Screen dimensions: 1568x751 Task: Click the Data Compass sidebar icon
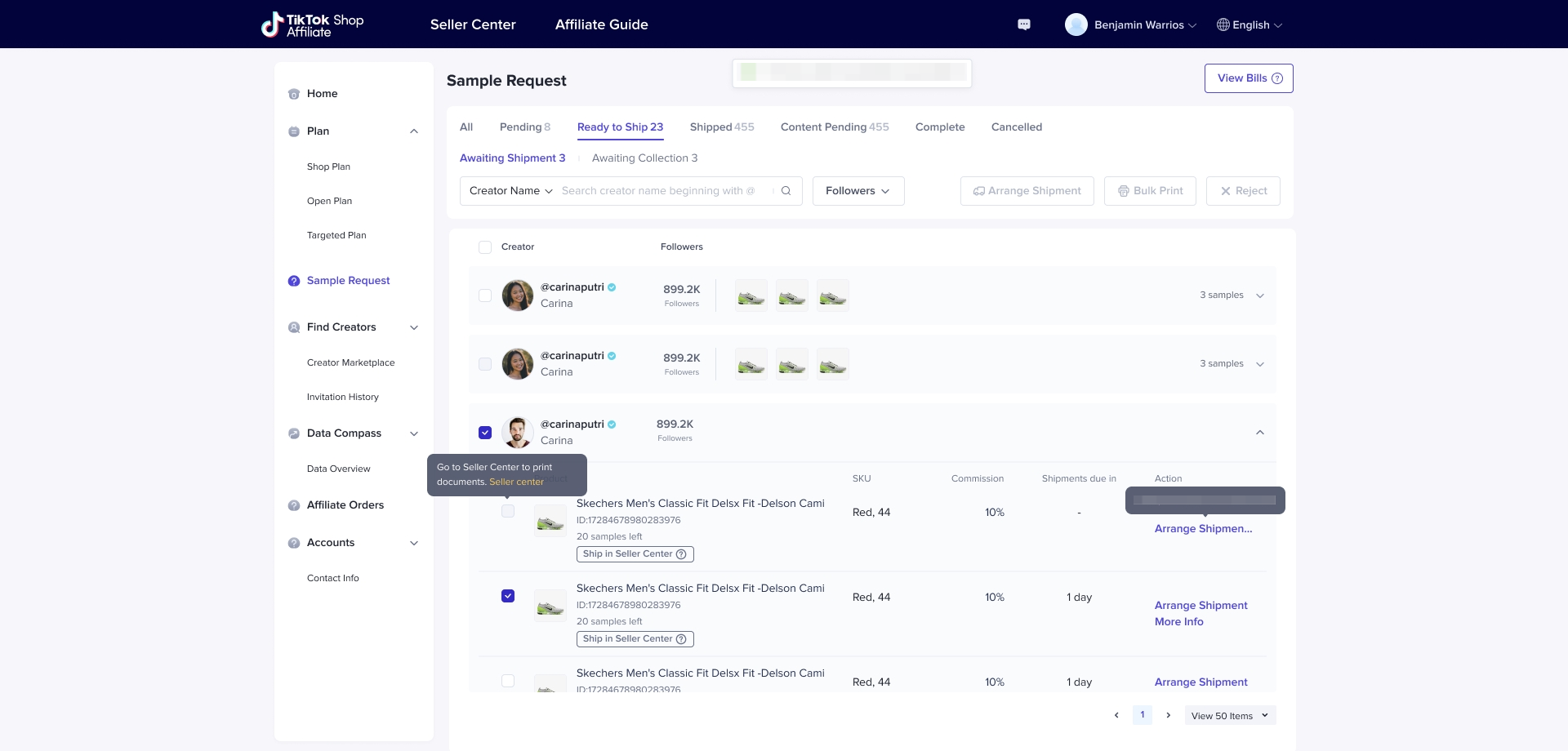pos(294,433)
